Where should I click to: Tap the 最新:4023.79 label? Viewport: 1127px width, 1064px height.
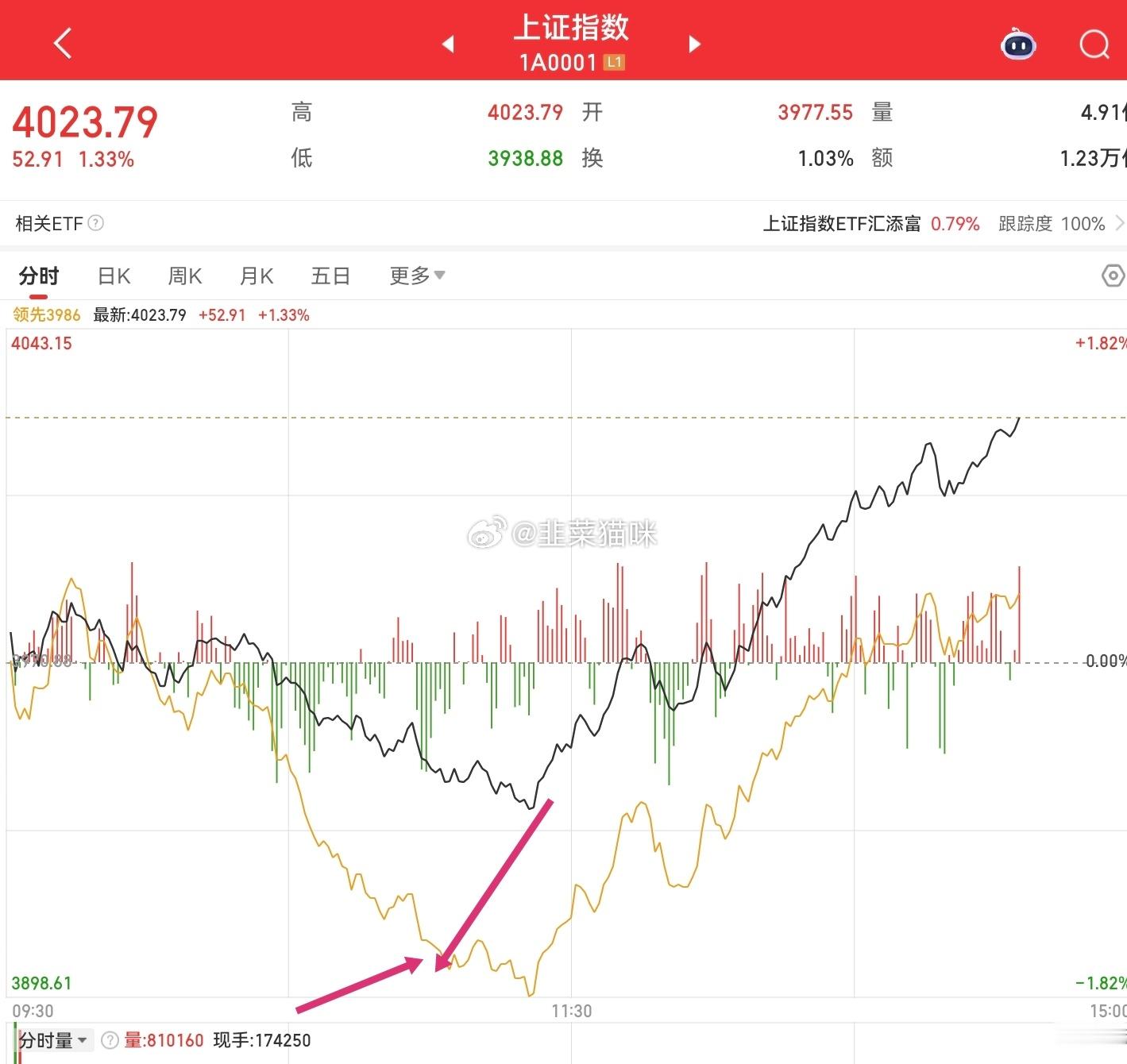click(140, 315)
